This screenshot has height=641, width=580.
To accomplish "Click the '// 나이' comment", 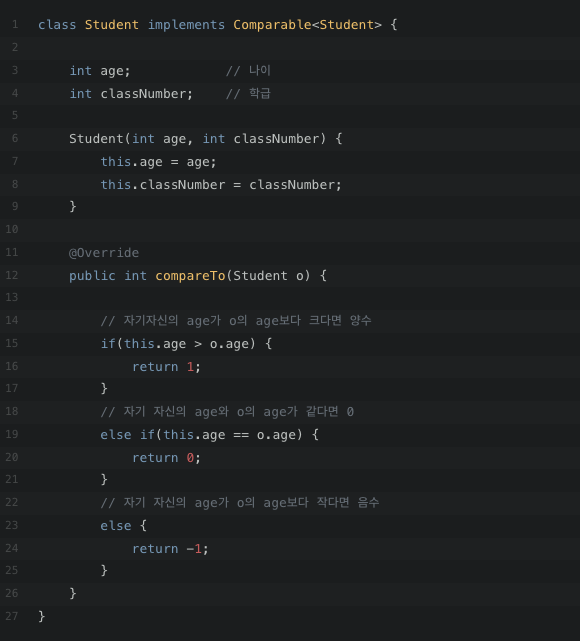I will pyautogui.click(x=248, y=70).
